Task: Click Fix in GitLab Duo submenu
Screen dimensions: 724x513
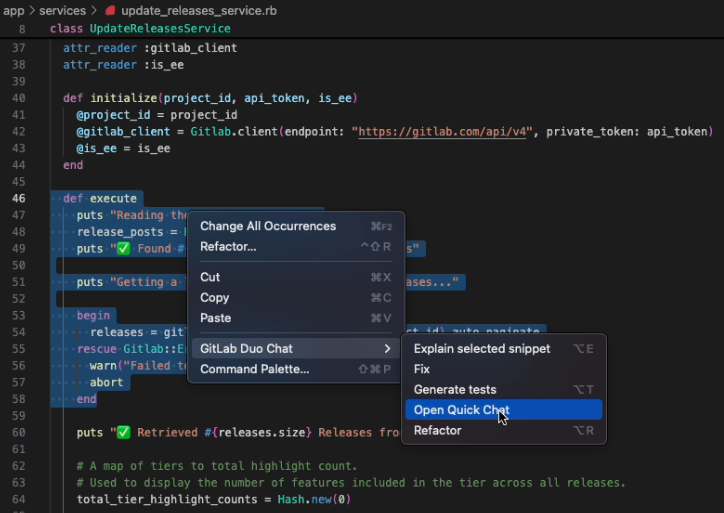Action: pos(422,369)
